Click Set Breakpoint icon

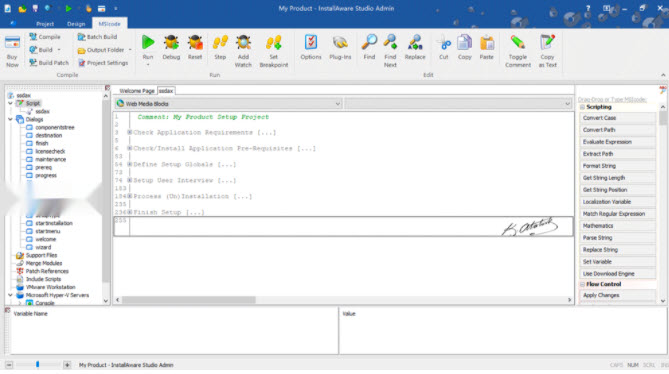[x=273, y=42]
